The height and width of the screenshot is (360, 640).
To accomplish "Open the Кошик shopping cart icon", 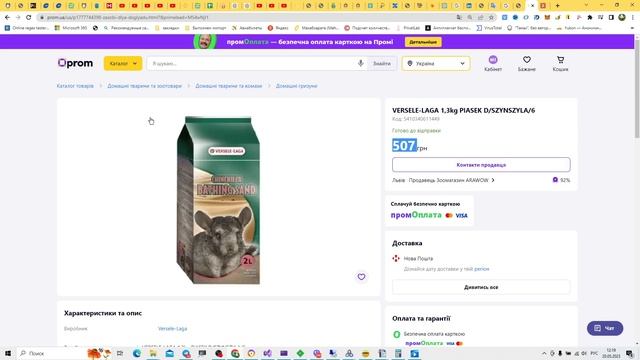I will pos(560,63).
